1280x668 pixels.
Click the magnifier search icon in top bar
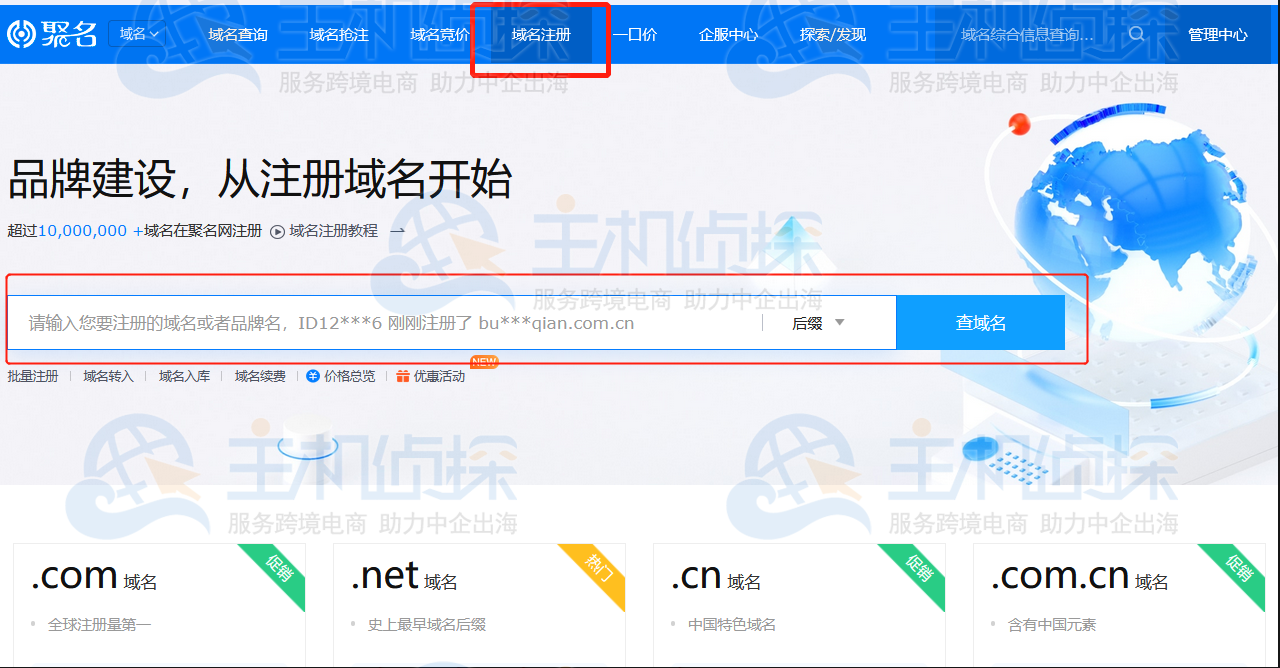tap(1136, 33)
